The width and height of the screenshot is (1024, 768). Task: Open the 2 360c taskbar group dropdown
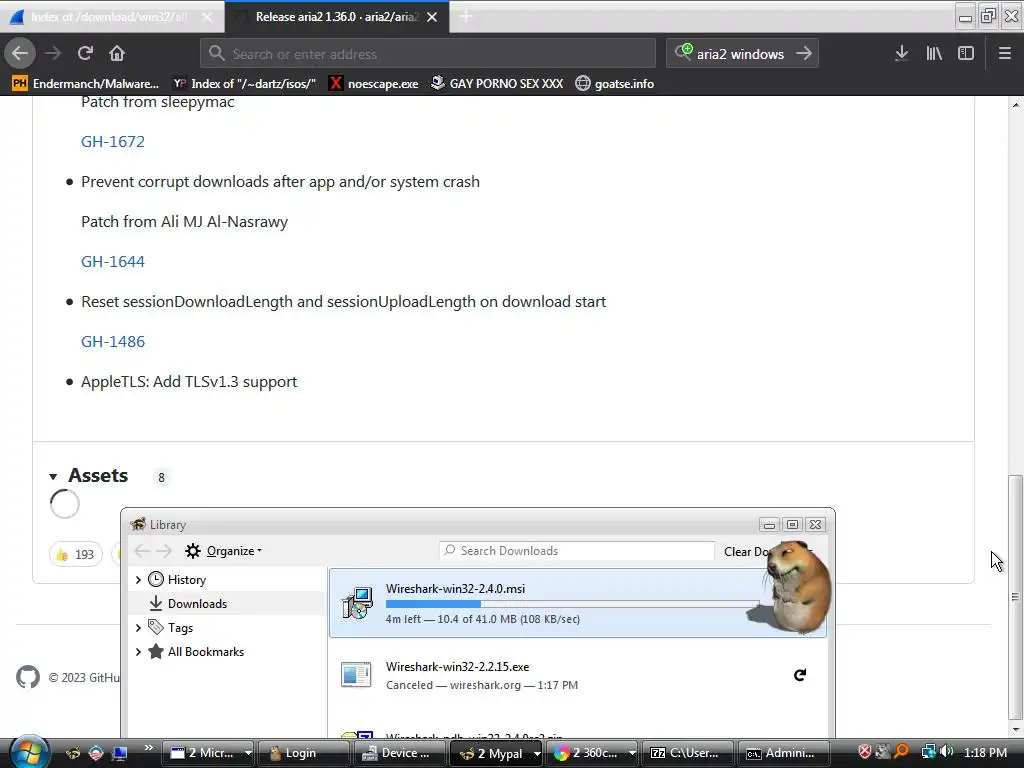click(x=632, y=753)
